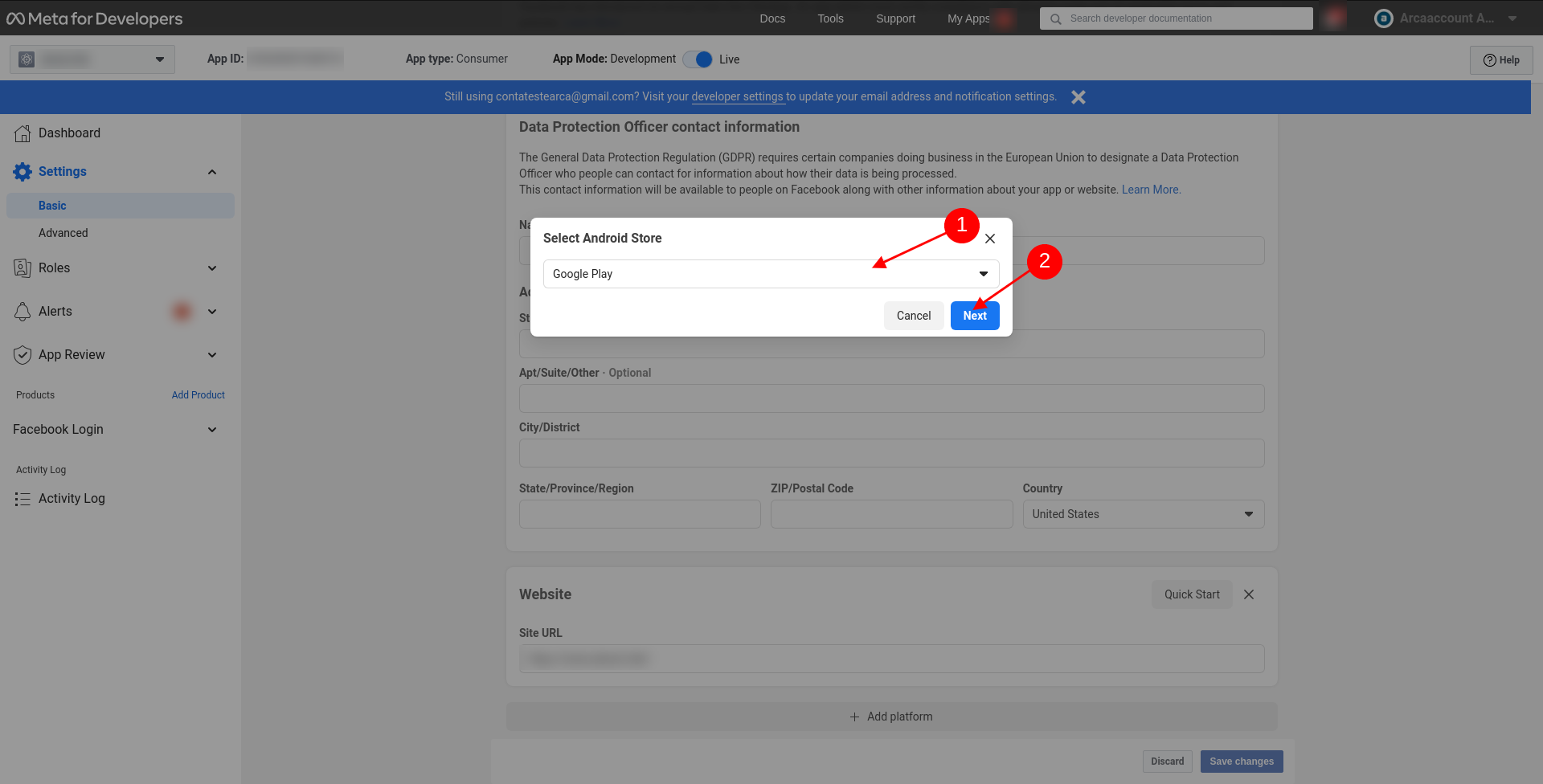Click Discard

point(1168,762)
